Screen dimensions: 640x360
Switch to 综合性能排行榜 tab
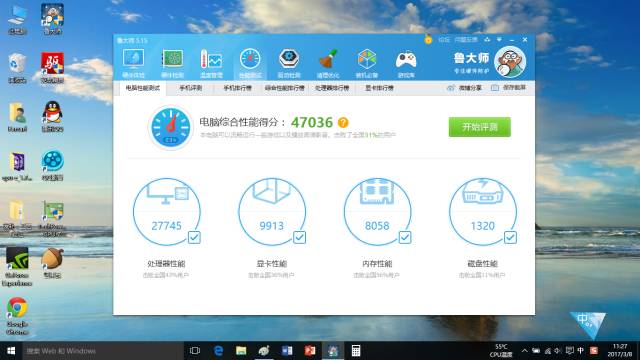pyautogui.click(x=284, y=88)
